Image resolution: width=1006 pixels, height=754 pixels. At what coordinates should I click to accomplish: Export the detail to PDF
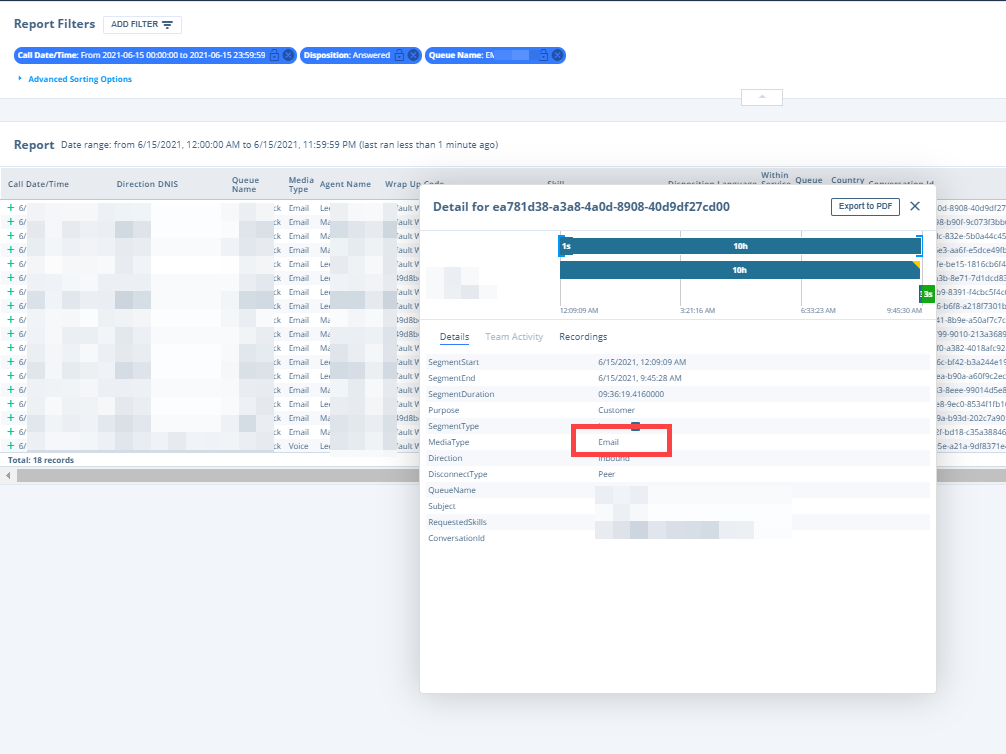[865, 207]
